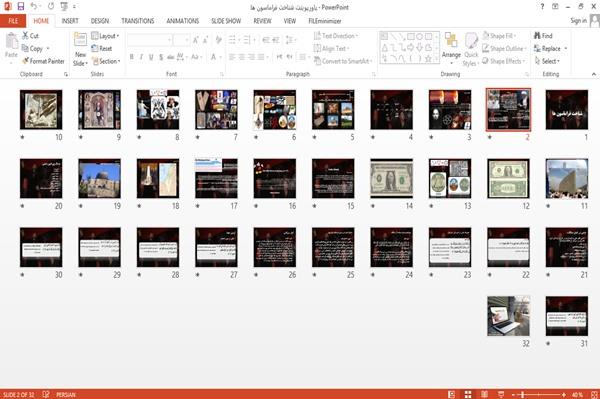This screenshot has width=600, height=399.
Task: Start Slide Show from status bar
Action: click(501, 394)
